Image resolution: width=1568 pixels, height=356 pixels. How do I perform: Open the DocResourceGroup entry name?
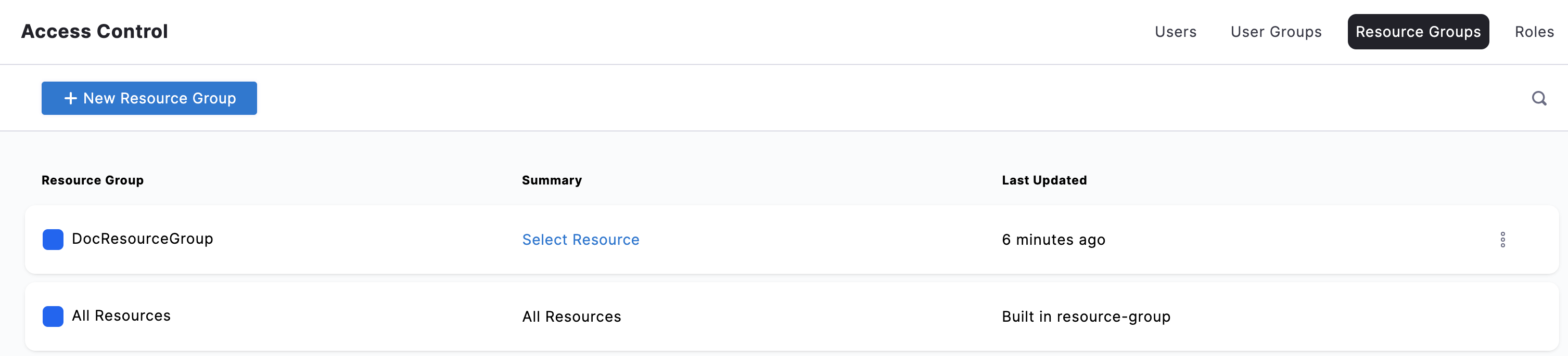[143, 239]
